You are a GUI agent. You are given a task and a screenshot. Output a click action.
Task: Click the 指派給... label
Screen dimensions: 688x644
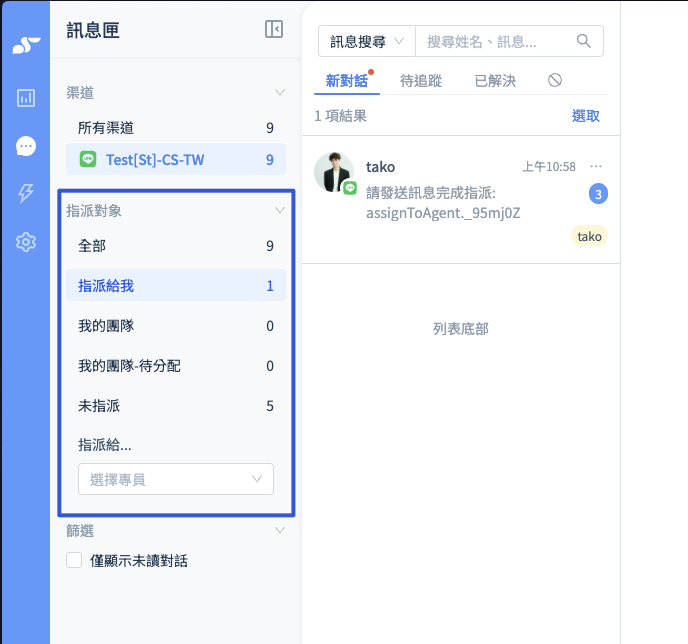[x=105, y=445]
